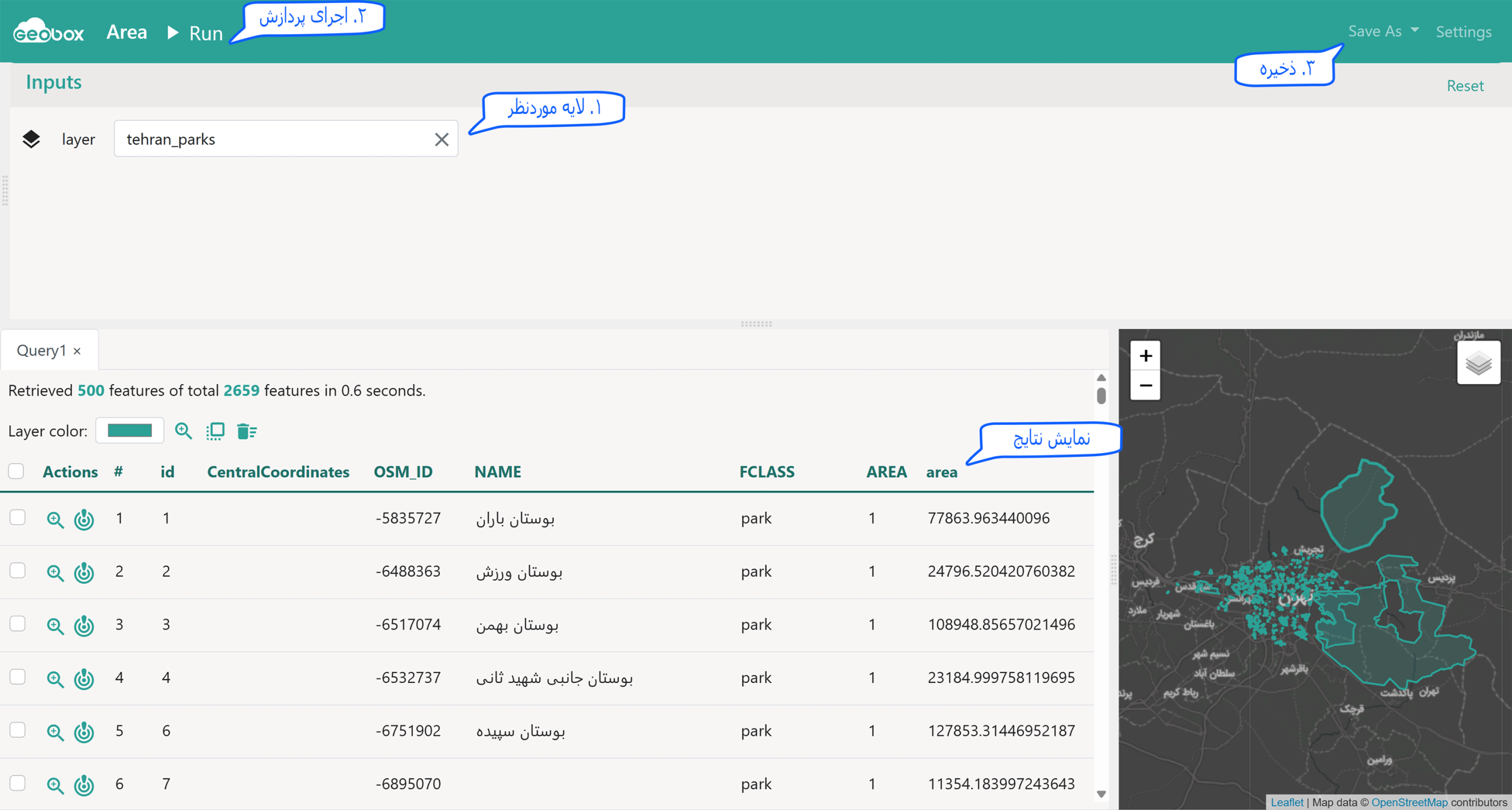Sort by the id column header
Viewport: 1512px width, 810px height.
tap(167, 471)
